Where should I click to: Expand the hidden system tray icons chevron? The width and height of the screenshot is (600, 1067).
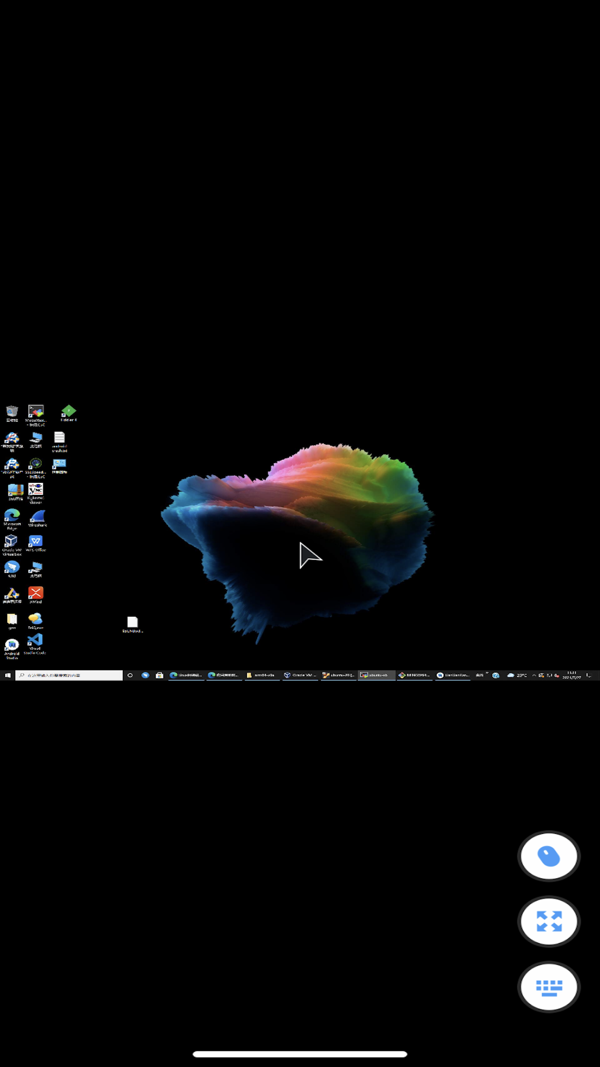coord(534,675)
